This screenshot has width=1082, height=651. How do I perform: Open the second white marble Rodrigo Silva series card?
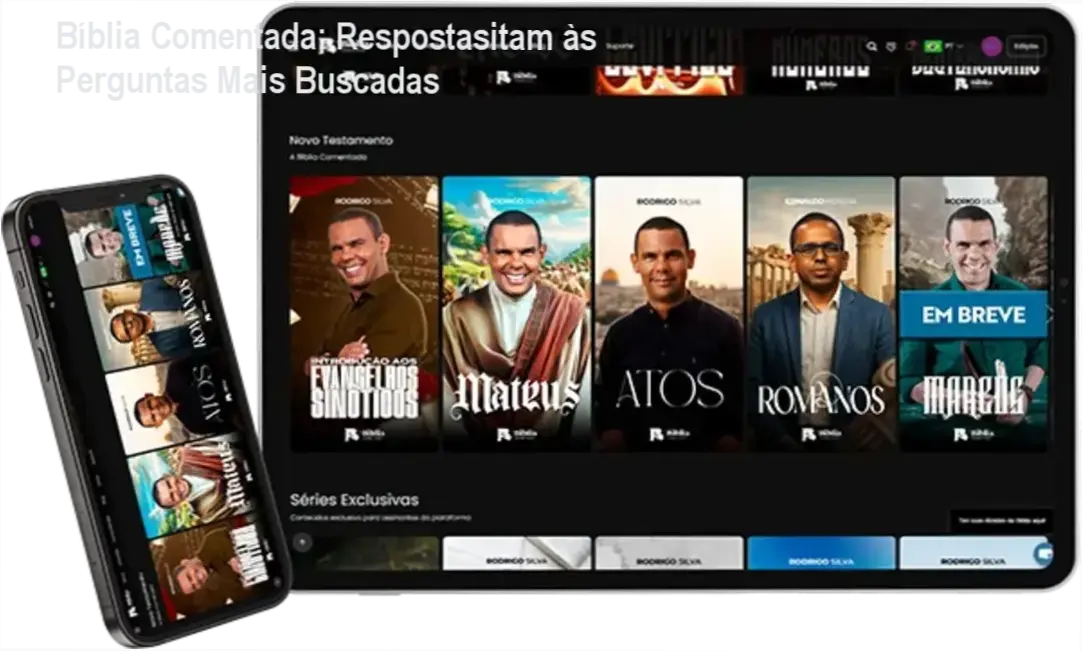click(x=669, y=553)
